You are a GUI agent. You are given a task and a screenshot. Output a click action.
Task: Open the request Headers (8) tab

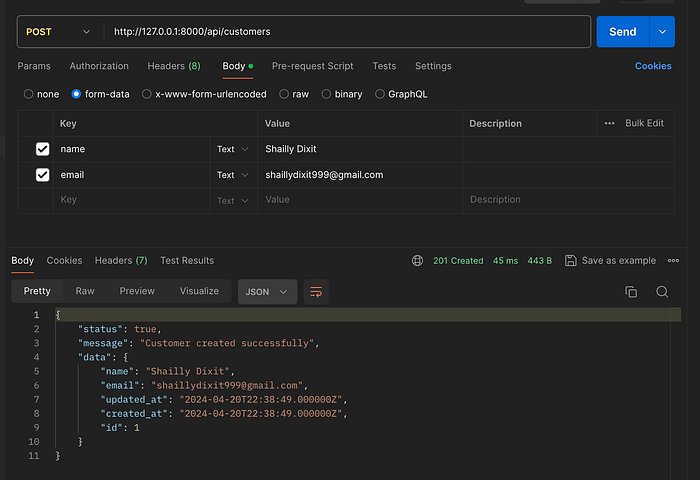(x=174, y=66)
